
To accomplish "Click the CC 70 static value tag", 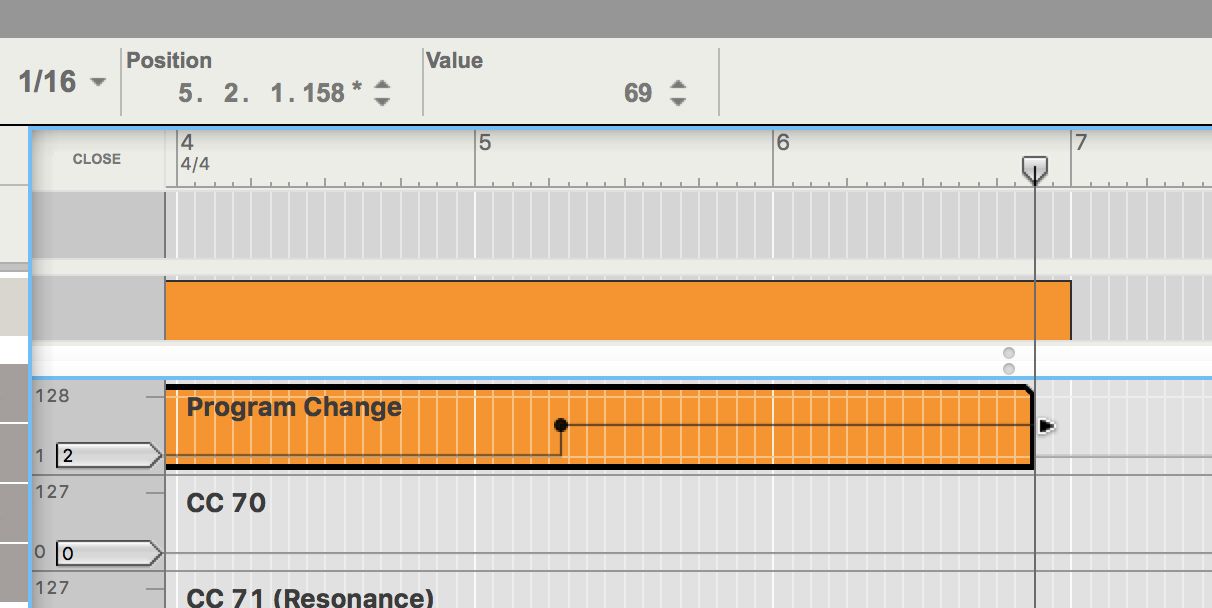I will click(108, 553).
